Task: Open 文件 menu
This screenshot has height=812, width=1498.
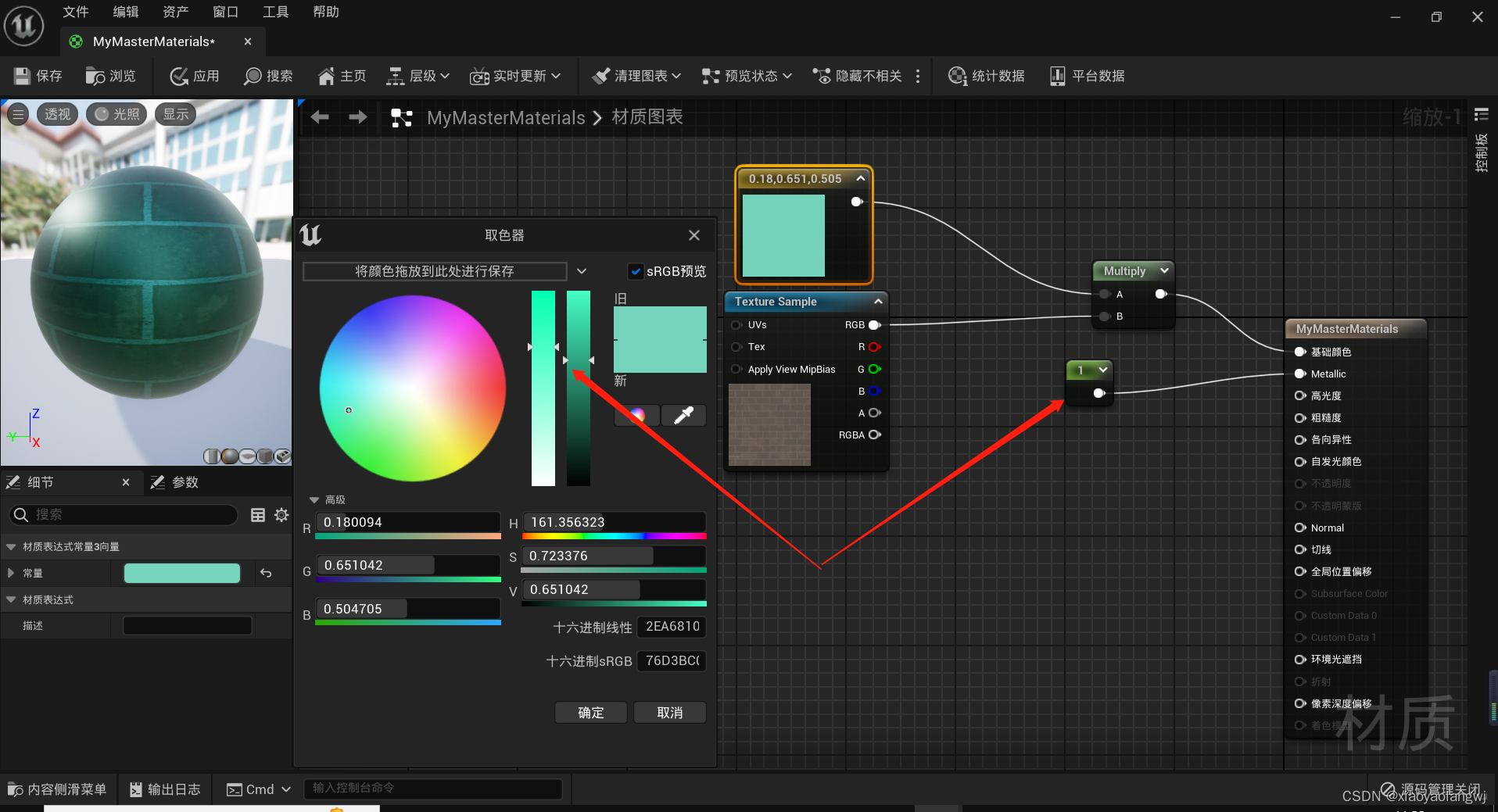Action: pos(76,12)
